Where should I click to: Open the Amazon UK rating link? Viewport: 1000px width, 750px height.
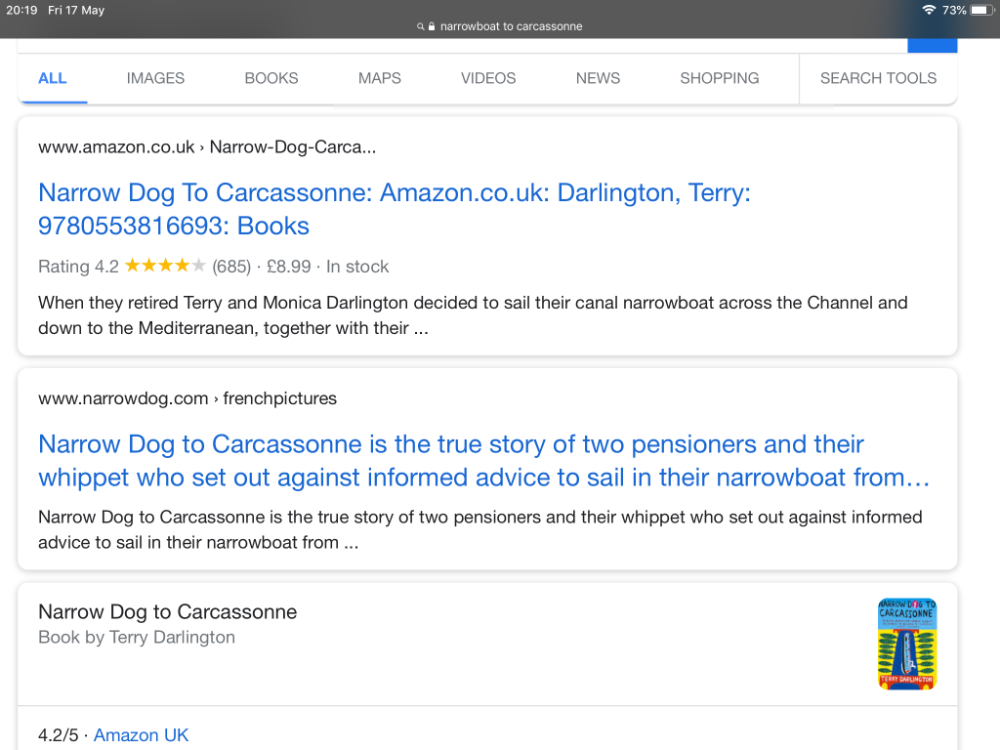(x=141, y=735)
